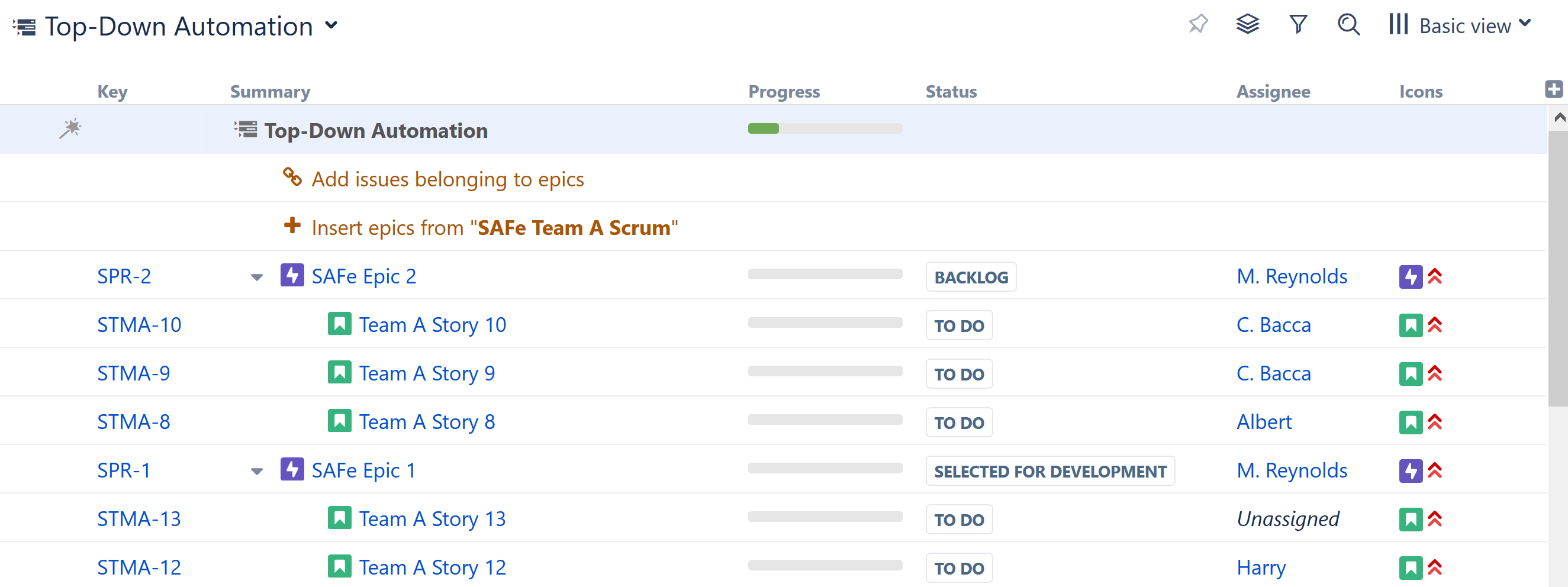Click the chain link icon beside Add issues
The width and height of the screenshot is (1568, 587).
(292, 178)
